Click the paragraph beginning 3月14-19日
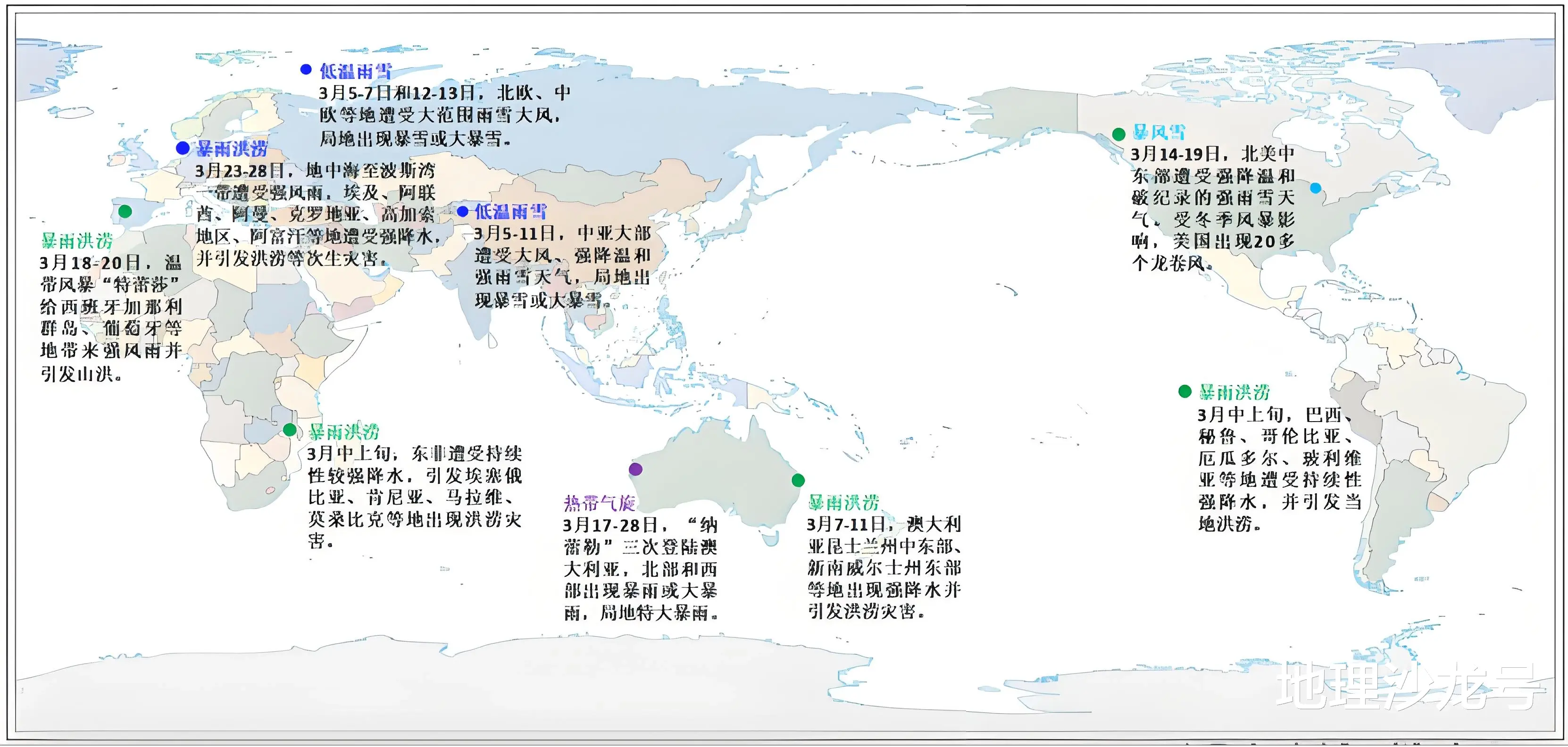Image resolution: width=1568 pixels, height=747 pixels. pos(1212,208)
